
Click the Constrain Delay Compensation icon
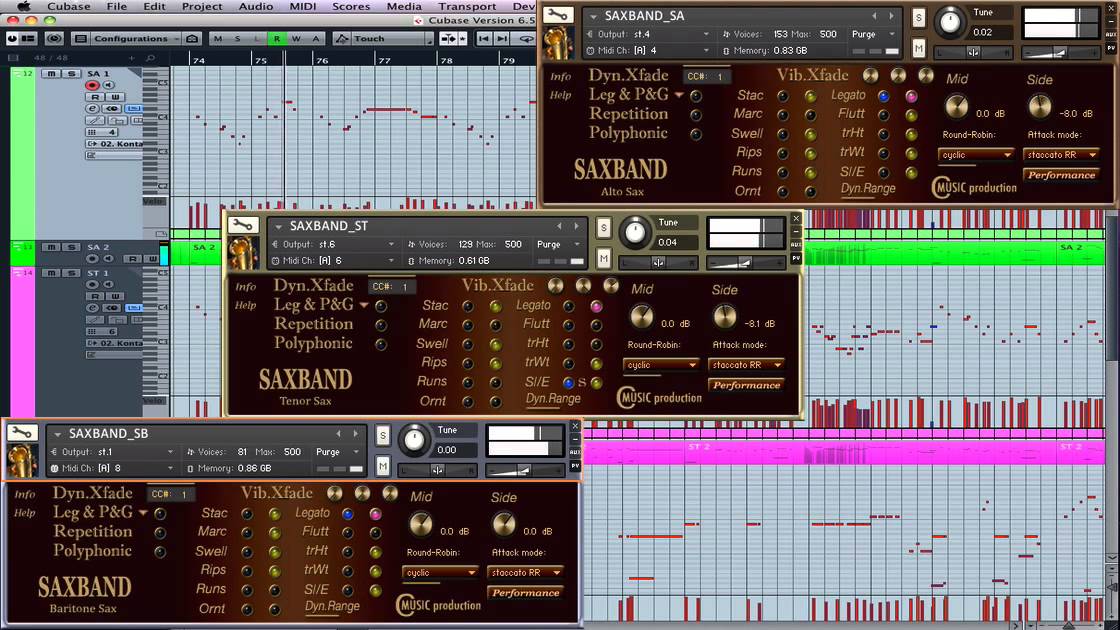click(x=54, y=39)
